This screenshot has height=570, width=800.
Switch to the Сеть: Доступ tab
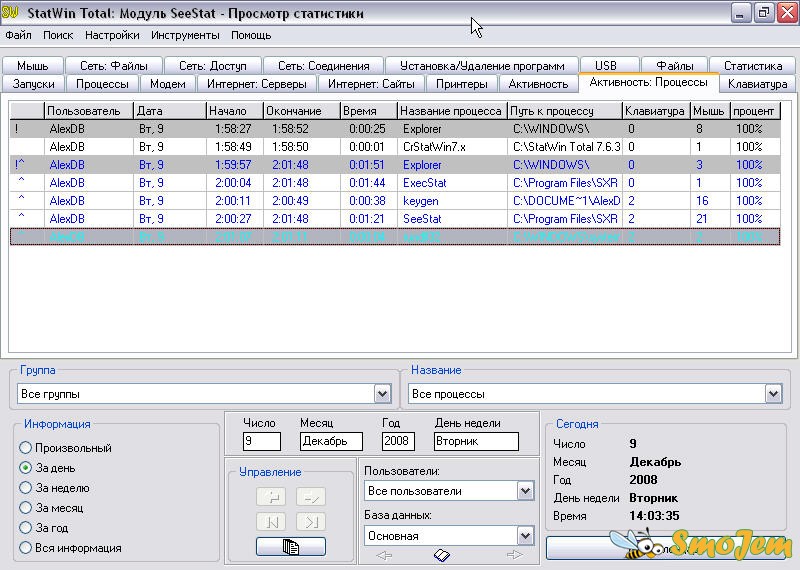pos(212,66)
